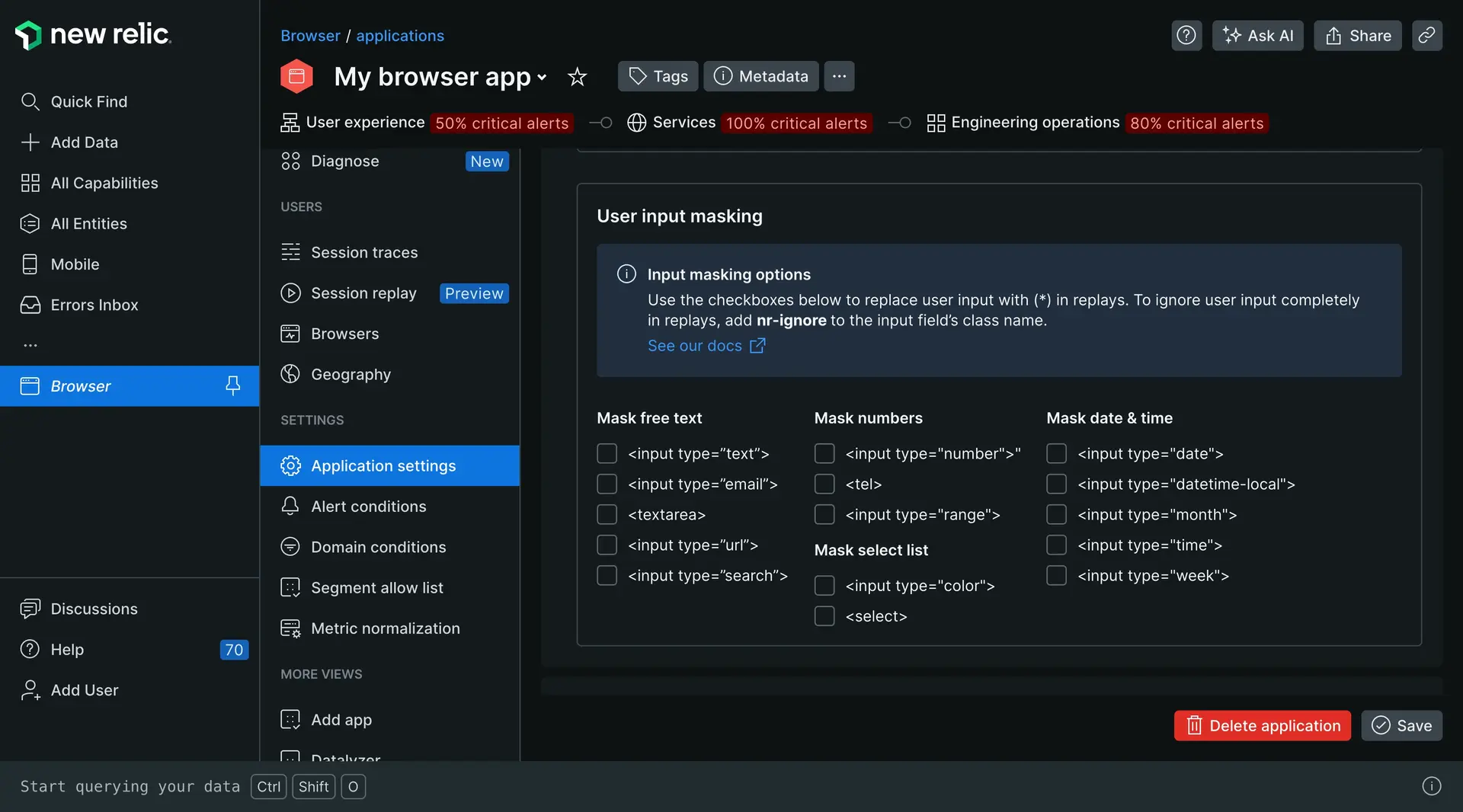This screenshot has width=1463, height=812.
Task: Click Delete application button
Action: 1262,725
